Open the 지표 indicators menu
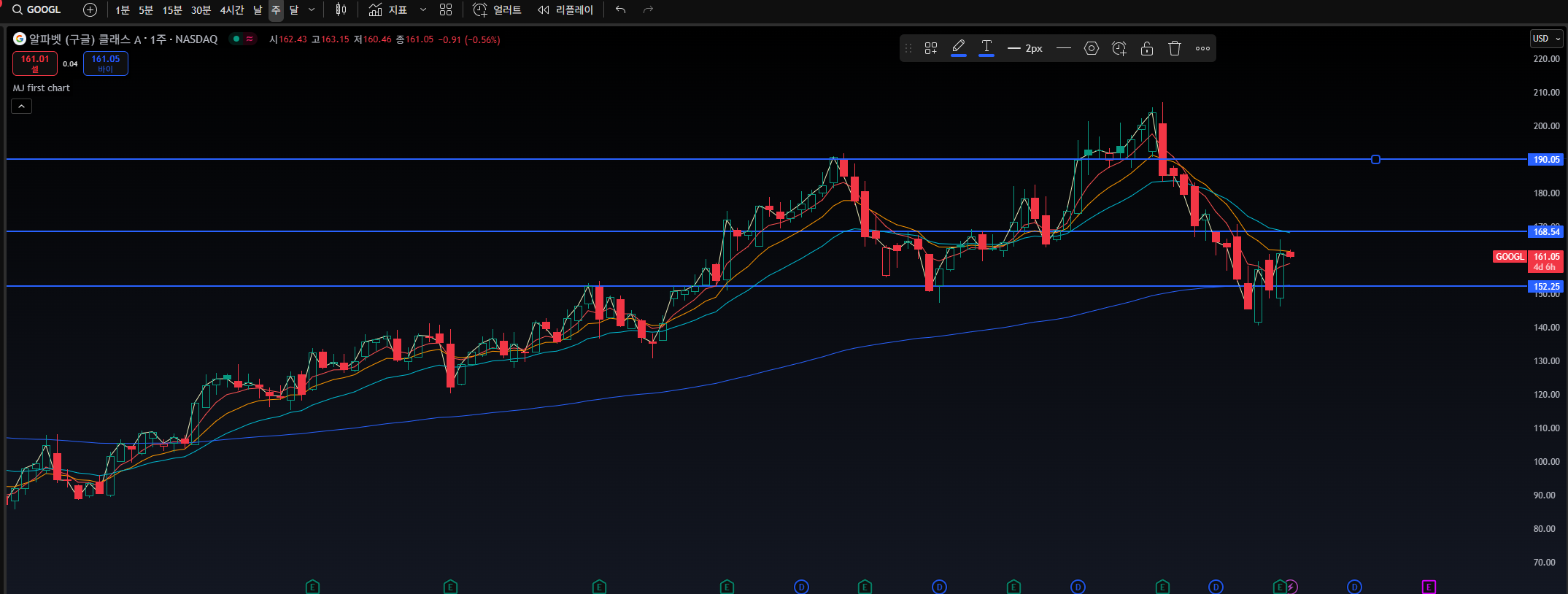The width and height of the screenshot is (1568, 594). [388, 9]
